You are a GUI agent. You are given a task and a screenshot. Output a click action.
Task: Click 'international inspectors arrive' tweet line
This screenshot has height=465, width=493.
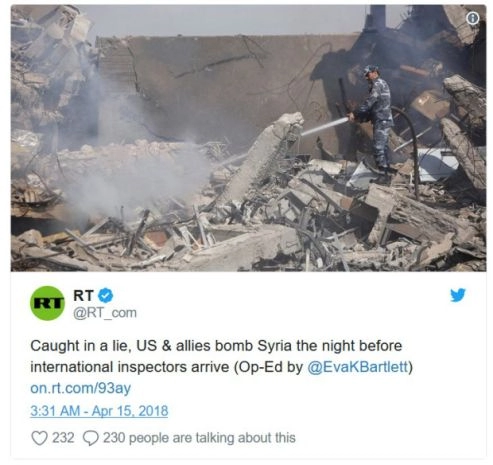[x=130, y=367]
